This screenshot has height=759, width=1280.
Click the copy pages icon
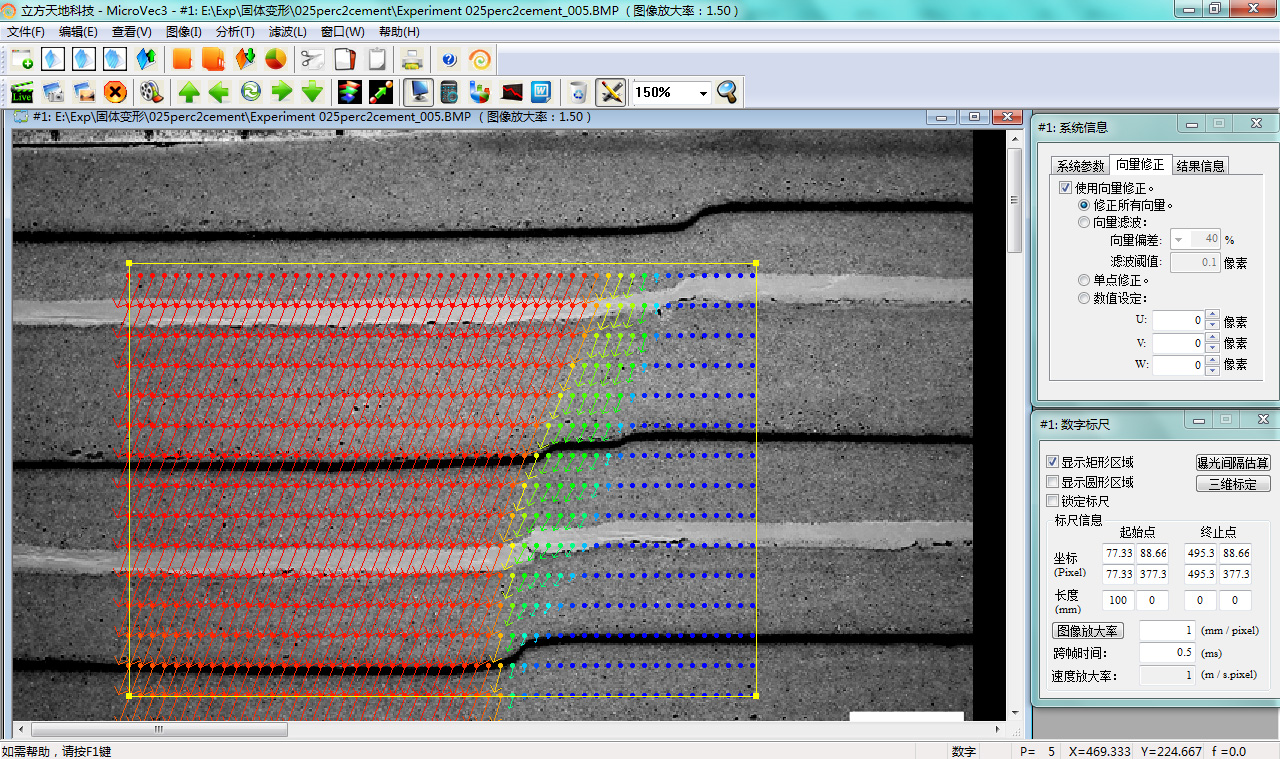tap(345, 59)
